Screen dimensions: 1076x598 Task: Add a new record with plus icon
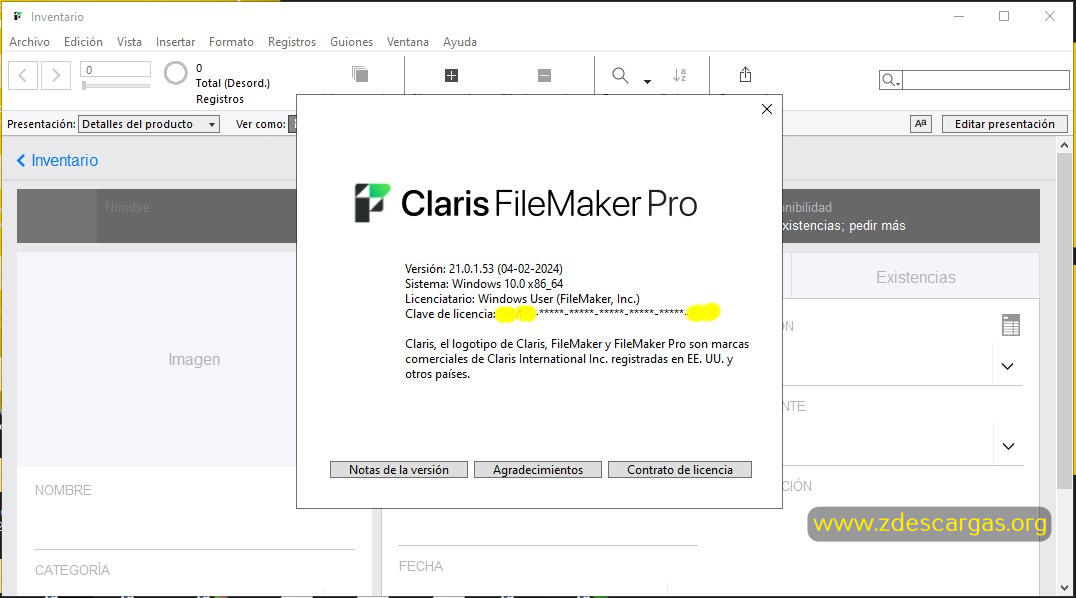(451, 75)
